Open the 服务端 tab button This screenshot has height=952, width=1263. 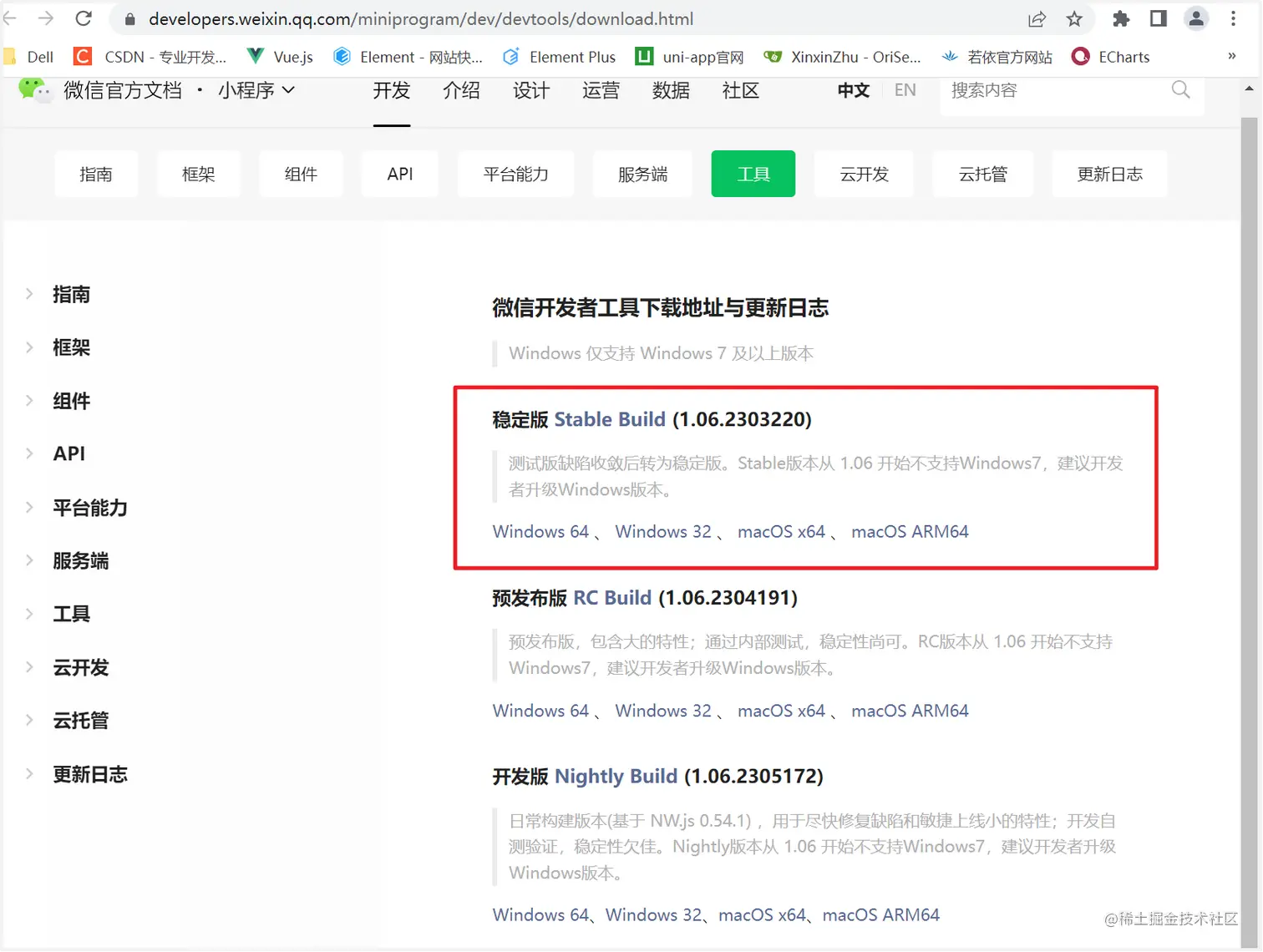point(642,174)
